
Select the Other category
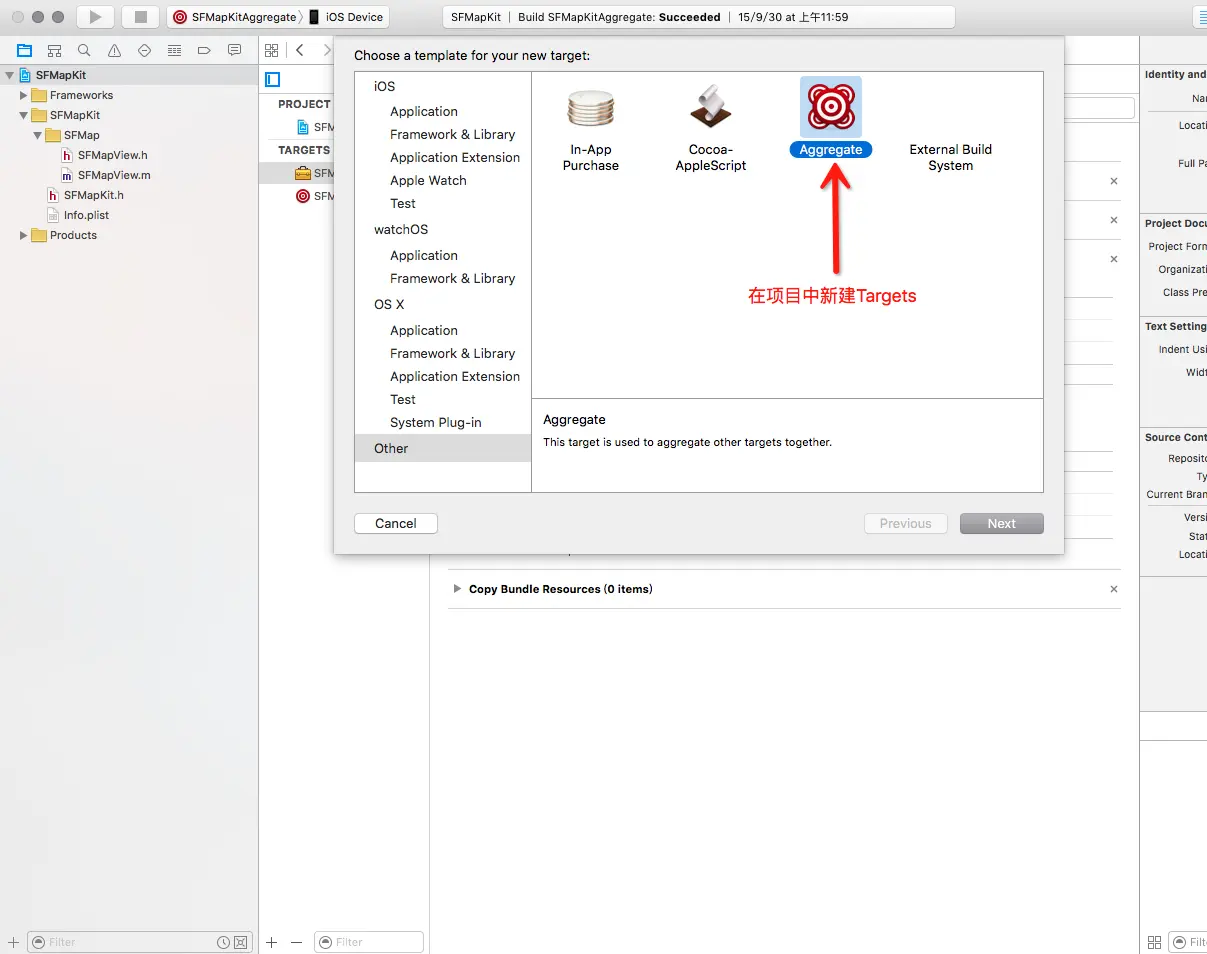(443, 448)
